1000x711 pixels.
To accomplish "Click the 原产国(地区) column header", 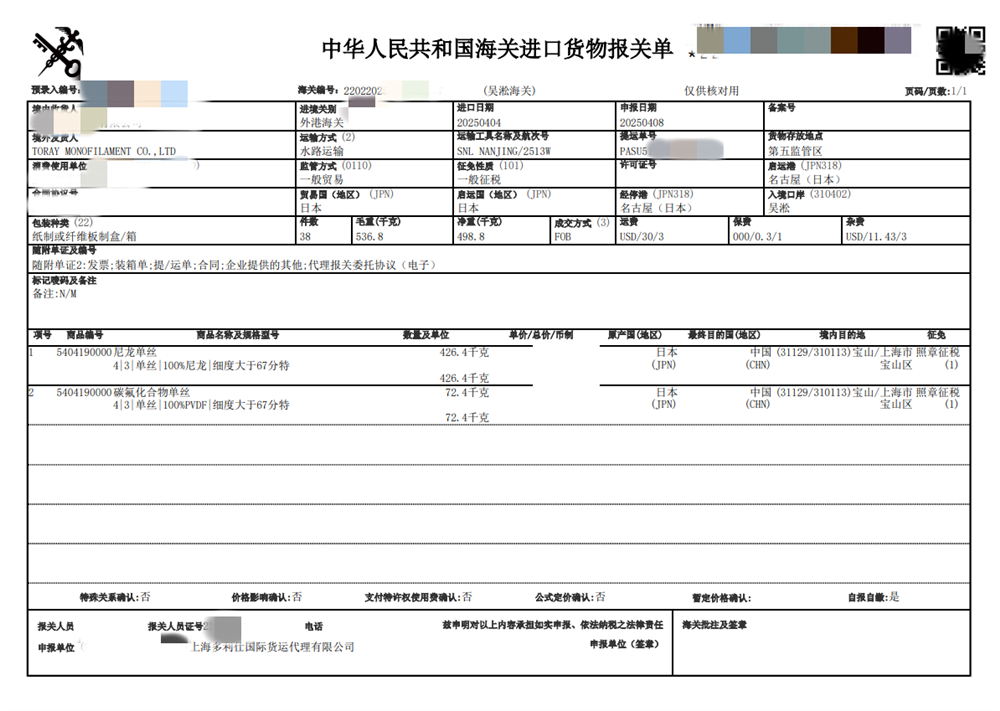I will [x=635, y=335].
